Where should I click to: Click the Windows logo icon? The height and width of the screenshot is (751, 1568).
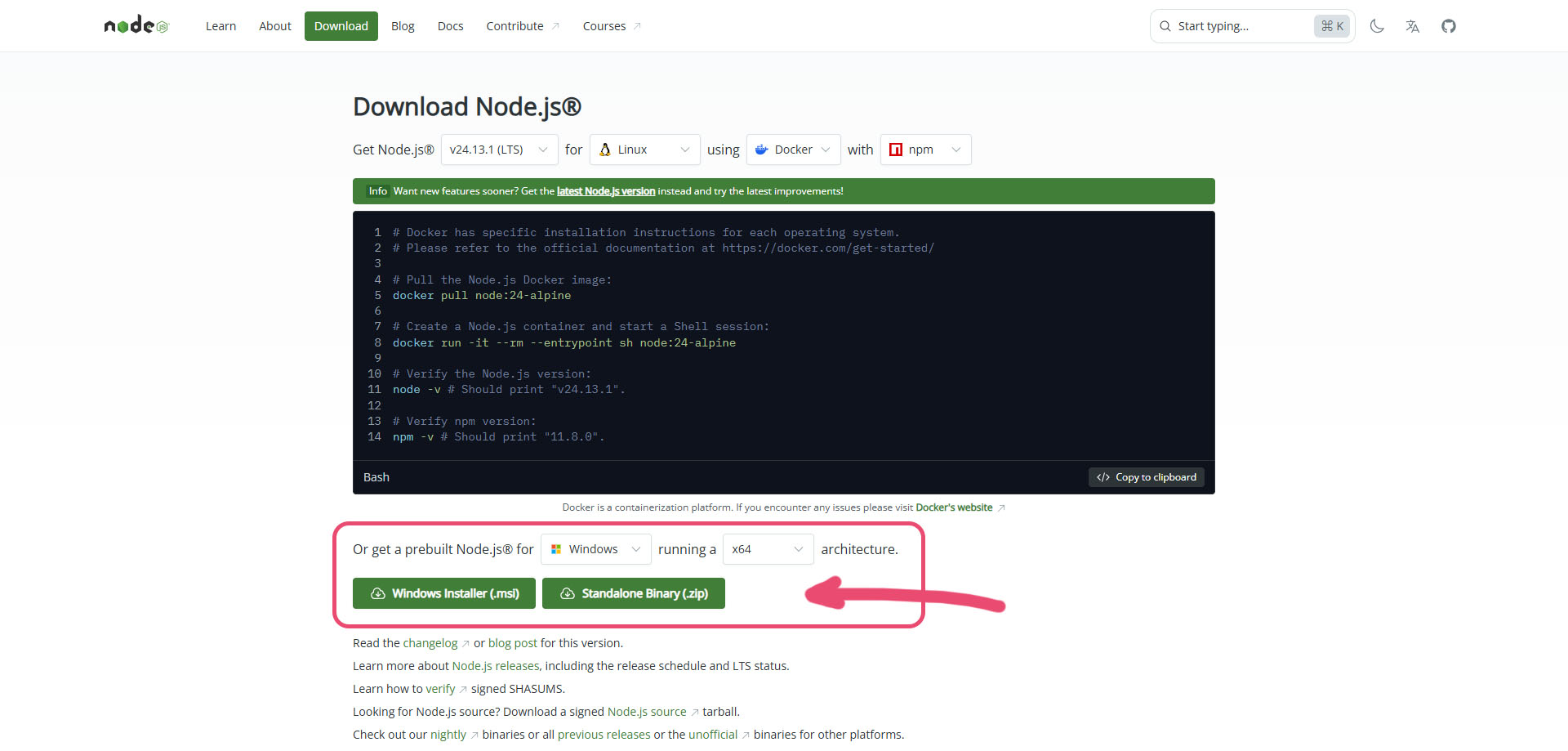tap(556, 549)
